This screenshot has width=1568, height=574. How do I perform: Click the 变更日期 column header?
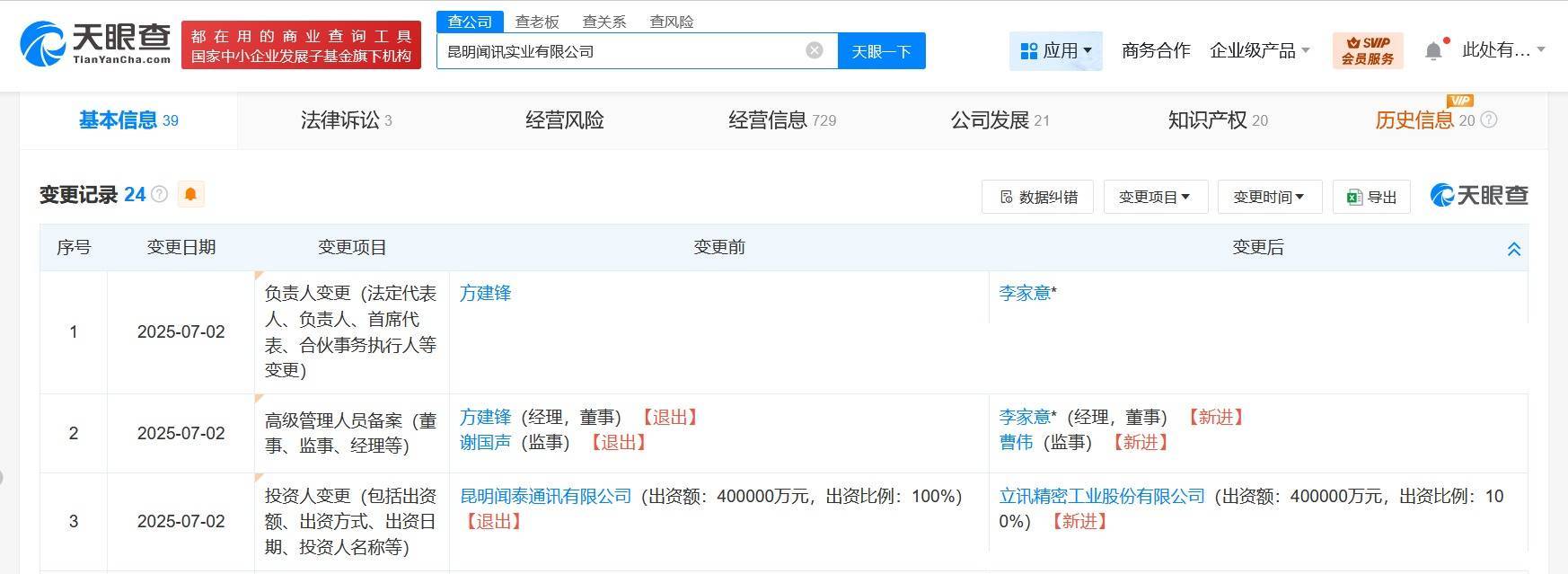tap(181, 247)
